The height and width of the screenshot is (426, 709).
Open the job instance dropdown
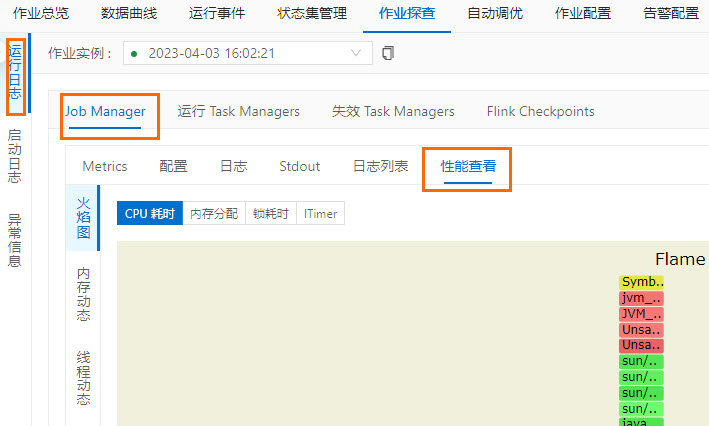[248, 53]
